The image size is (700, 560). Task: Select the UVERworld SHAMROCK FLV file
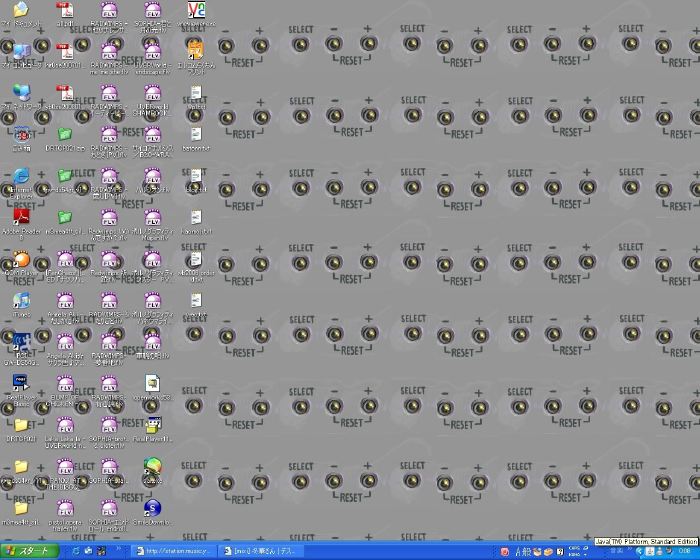[152, 93]
